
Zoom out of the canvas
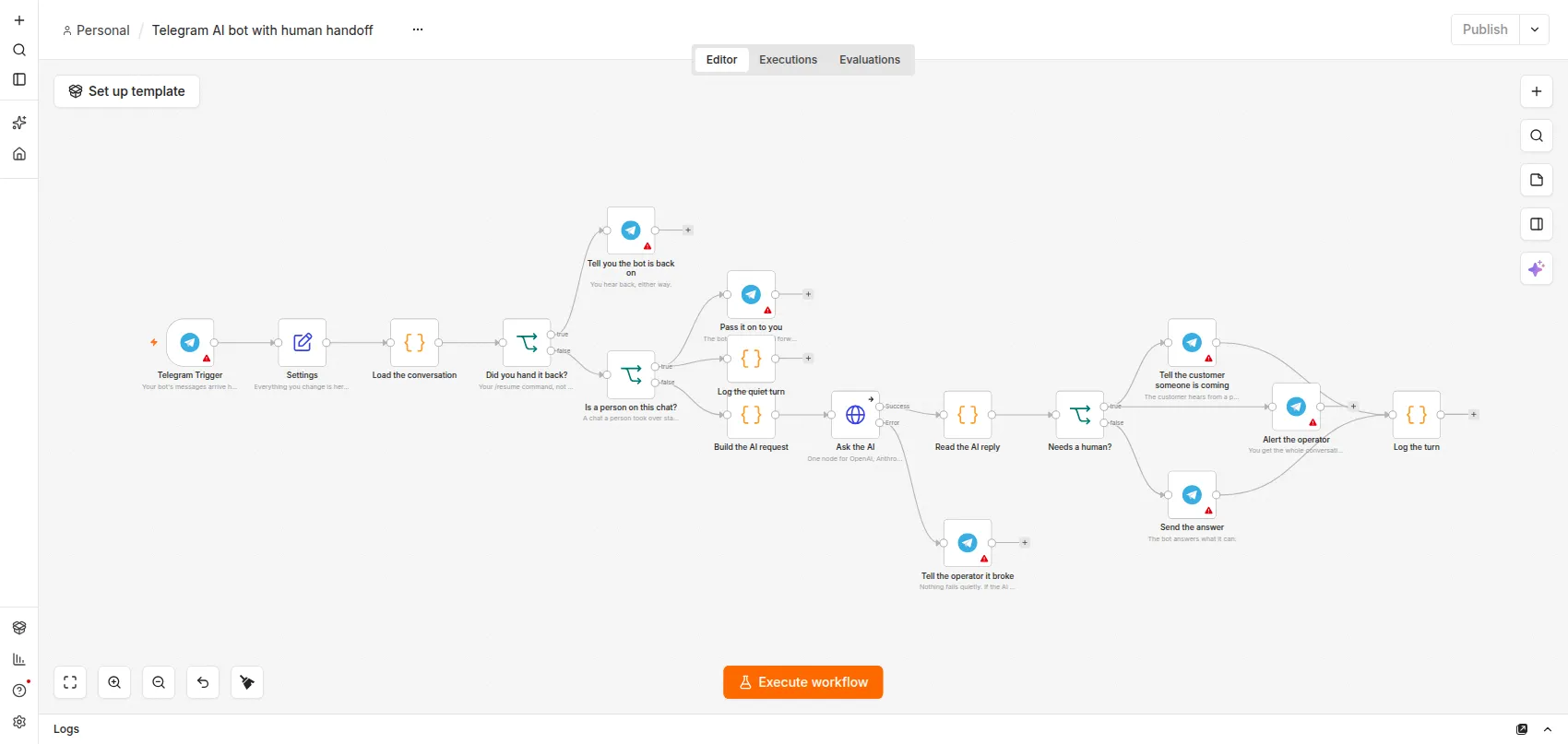point(159,682)
